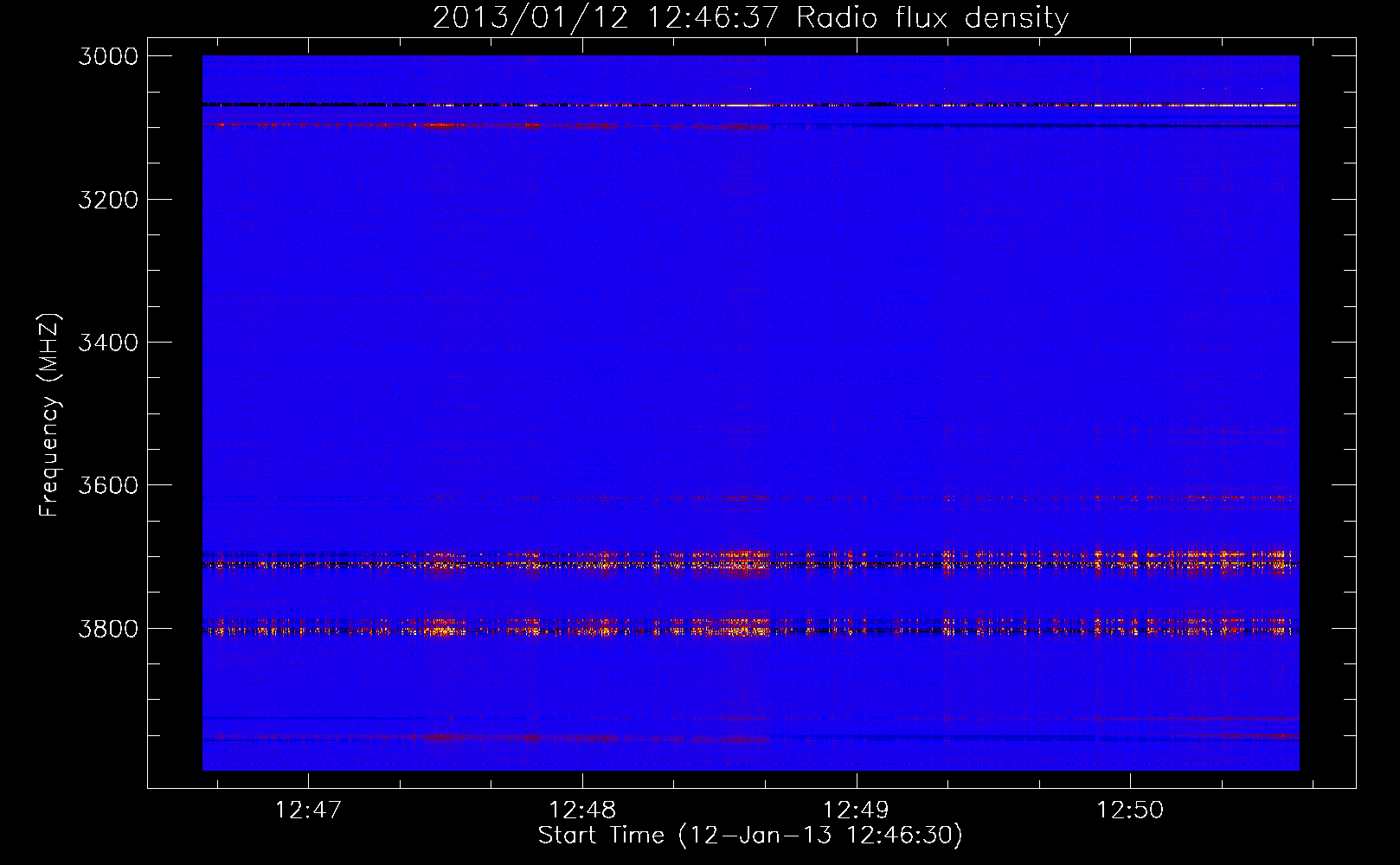Click the "Start Time (12-Jan-13 12:46:30)" axis title
Image resolution: width=1400 pixels, height=865 pixels.
pyautogui.click(x=750, y=836)
